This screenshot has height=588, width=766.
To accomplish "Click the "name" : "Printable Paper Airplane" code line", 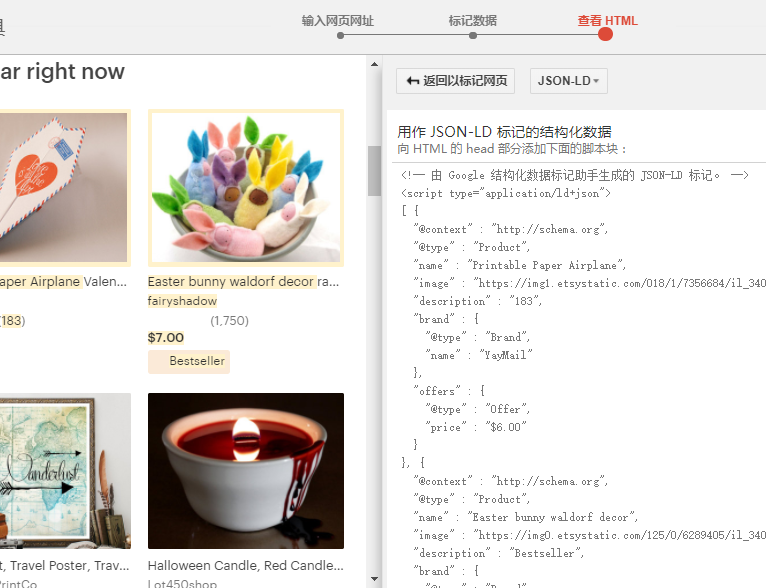I will tap(520, 265).
